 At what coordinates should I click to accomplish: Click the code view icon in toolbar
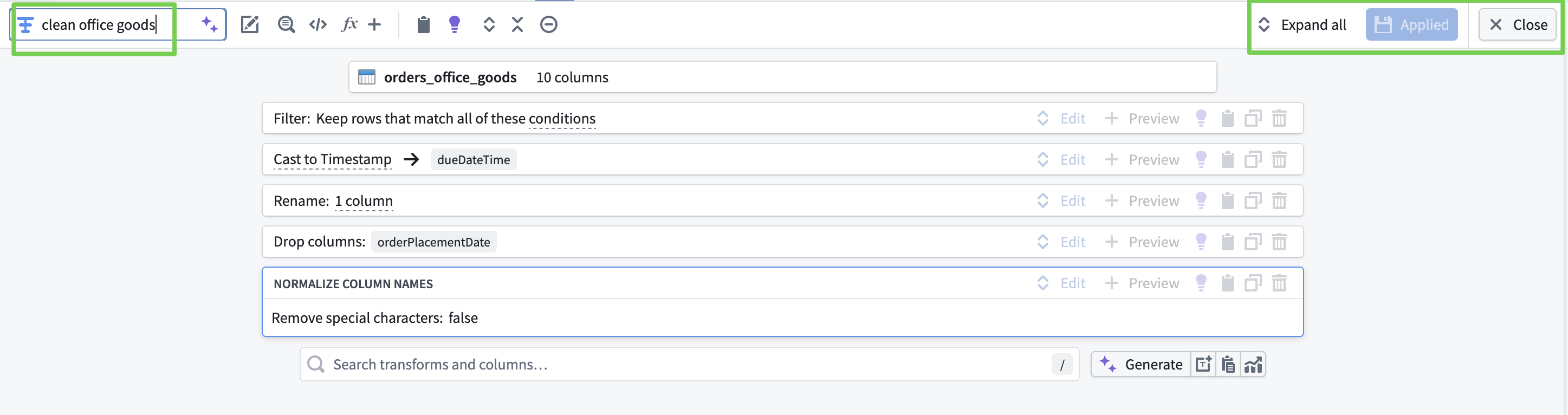pos(318,24)
